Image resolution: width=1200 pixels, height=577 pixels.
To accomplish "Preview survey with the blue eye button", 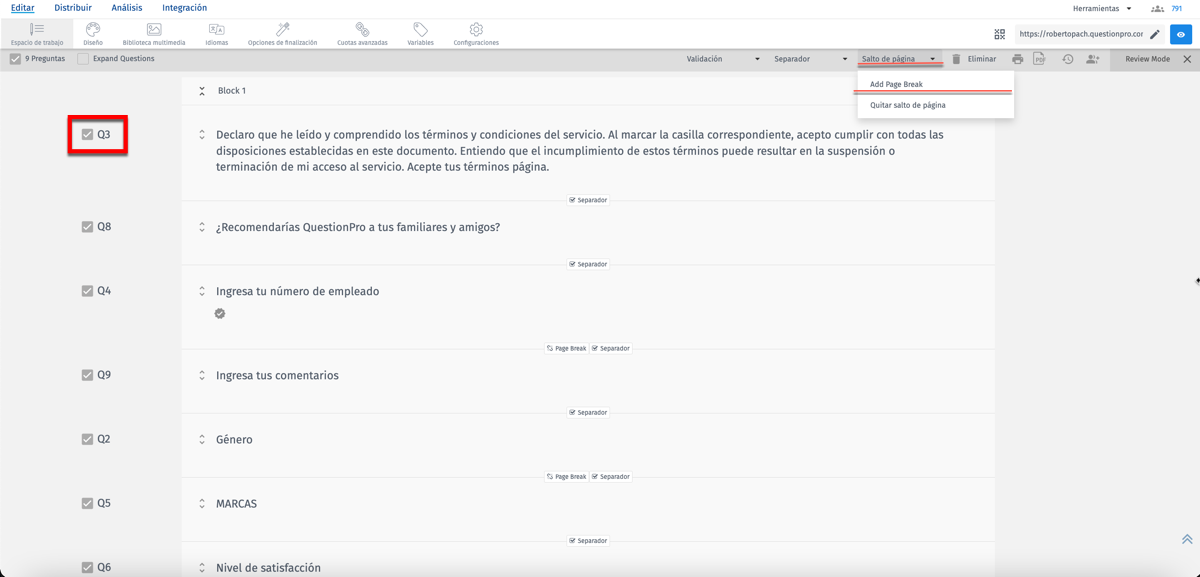I will click(1181, 34).
